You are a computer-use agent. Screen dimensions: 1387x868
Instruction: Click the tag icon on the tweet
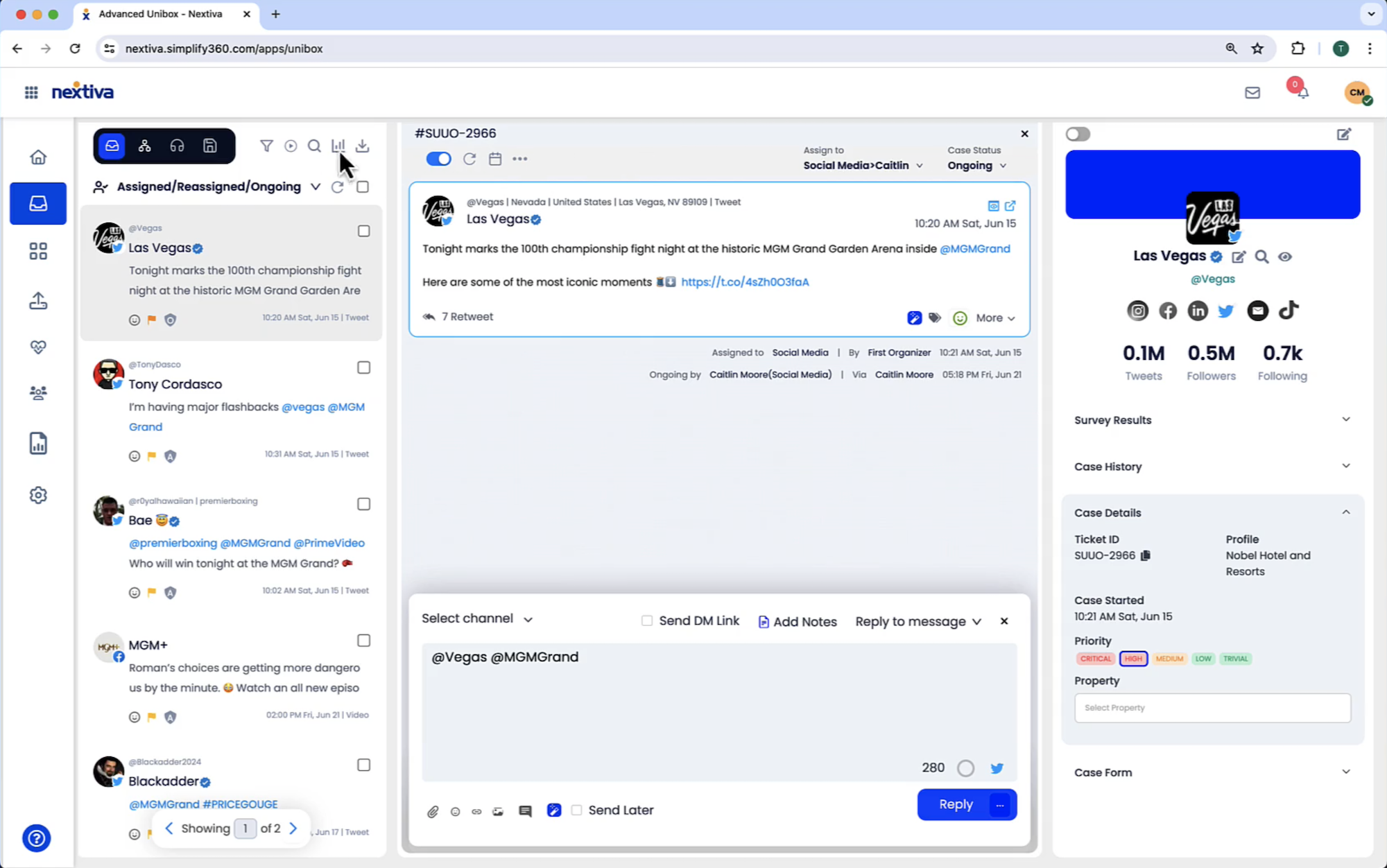click(x=935, y=318)
